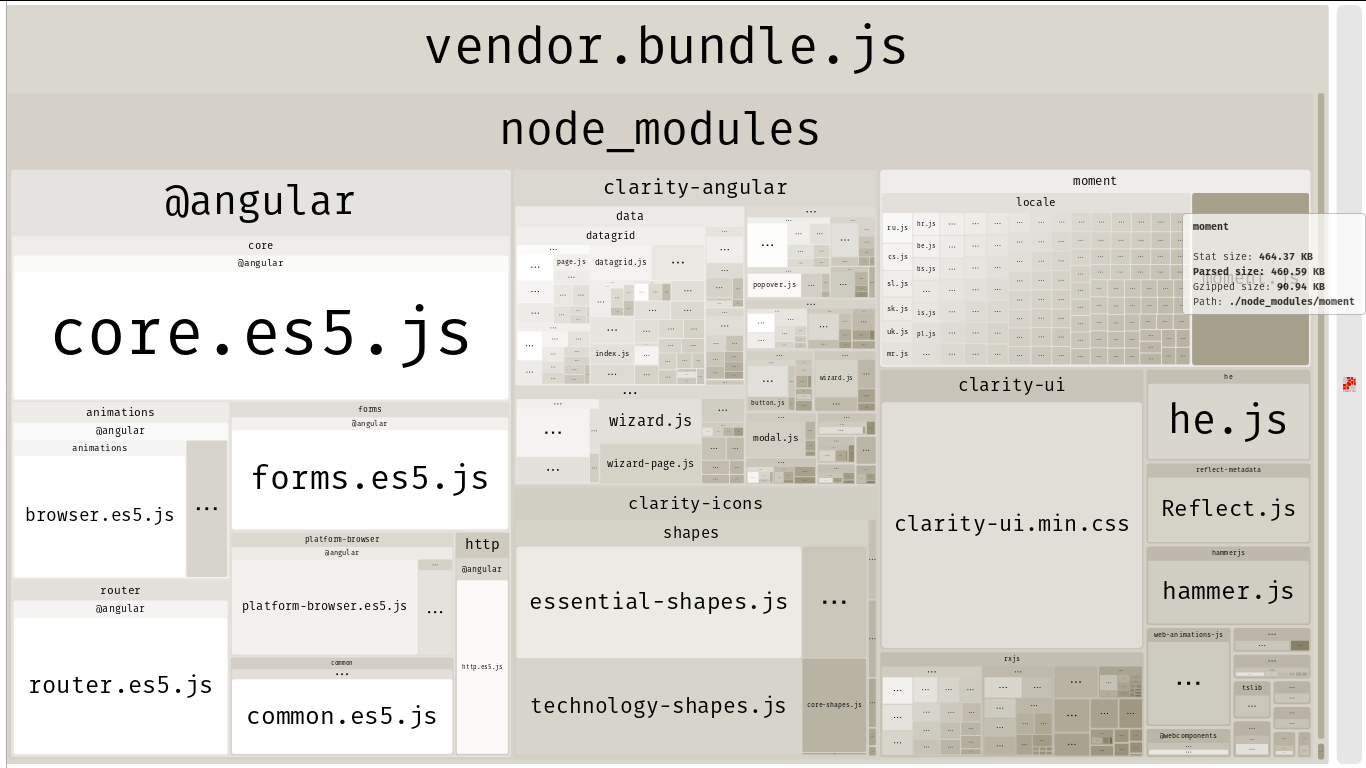Screen dimensions: 1366x768
Task: Select the pl.js locale block
Action: point(926,334)
